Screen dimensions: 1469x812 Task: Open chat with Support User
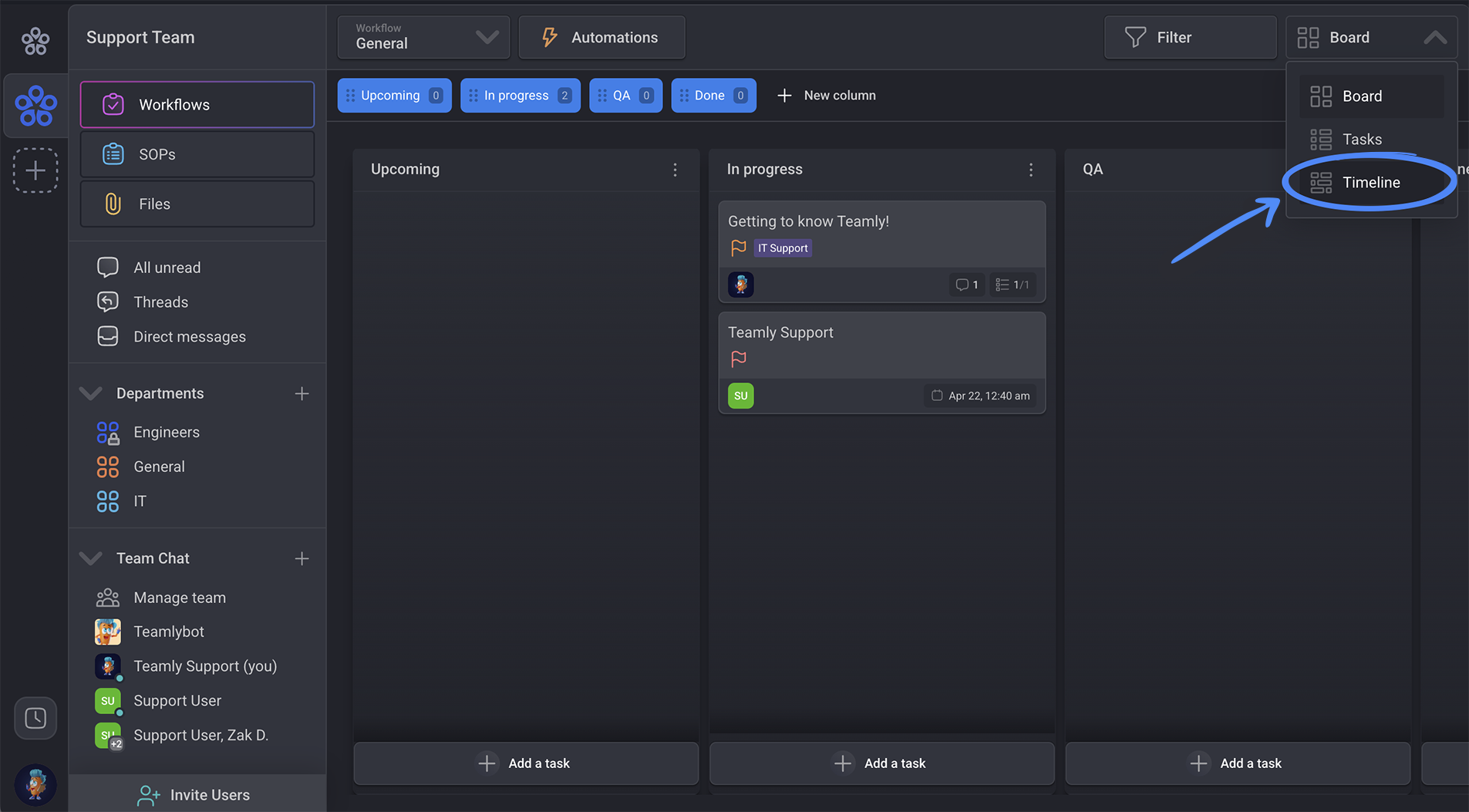click(x=177, y=701)
